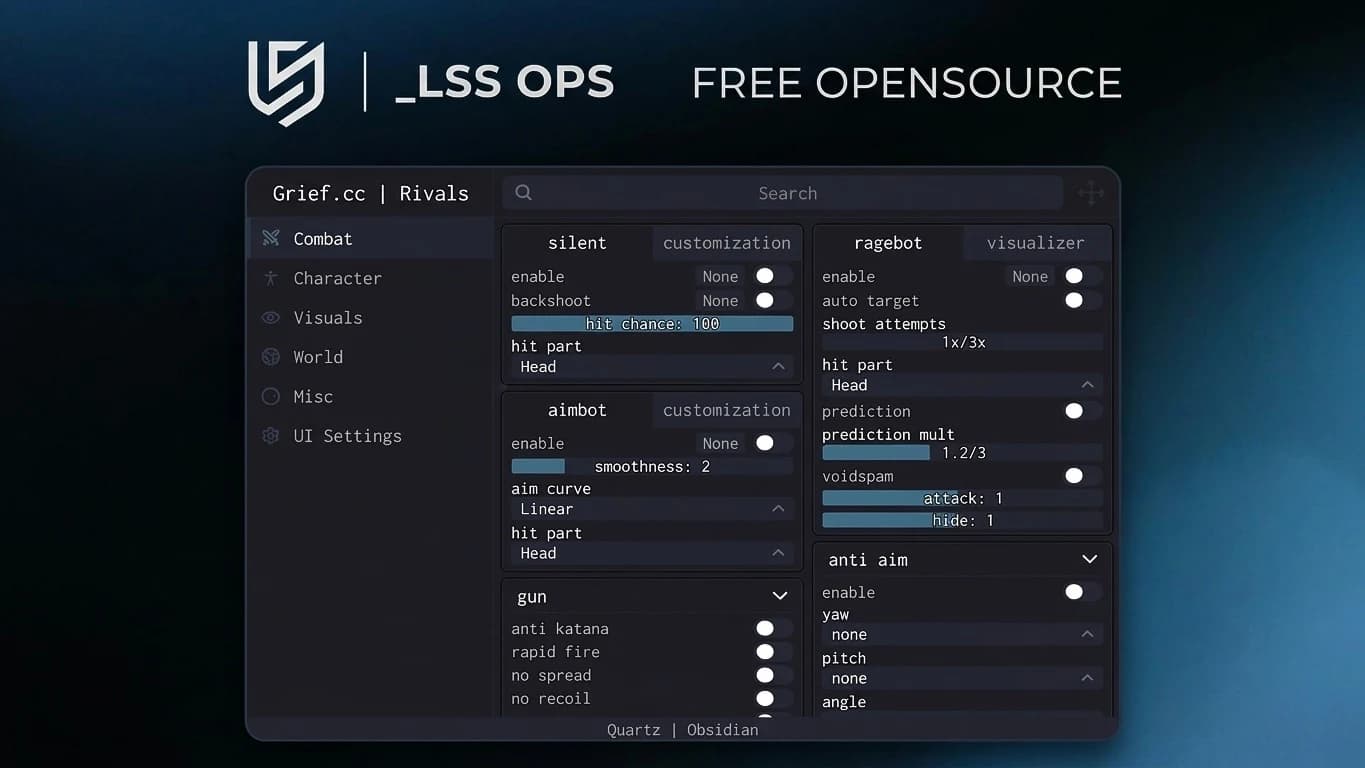Click the LSS OPS shield logo
1365x768 pixels.
click(286, 83)
